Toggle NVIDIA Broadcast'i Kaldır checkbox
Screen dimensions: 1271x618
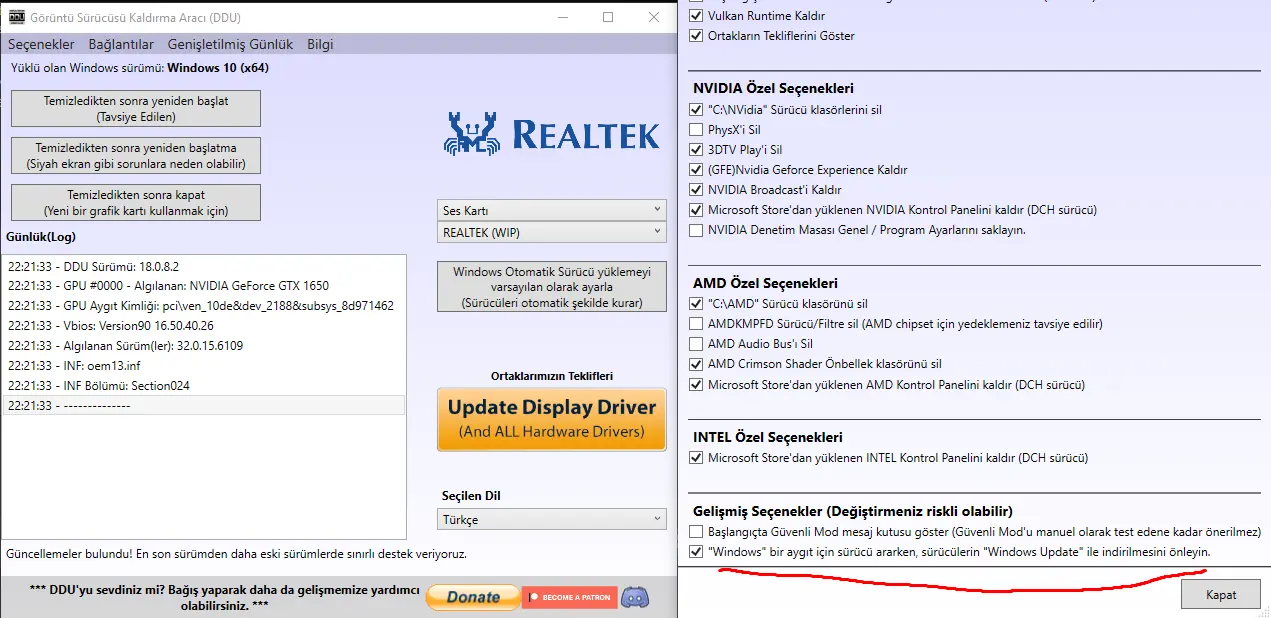click(x=697, y=190)
